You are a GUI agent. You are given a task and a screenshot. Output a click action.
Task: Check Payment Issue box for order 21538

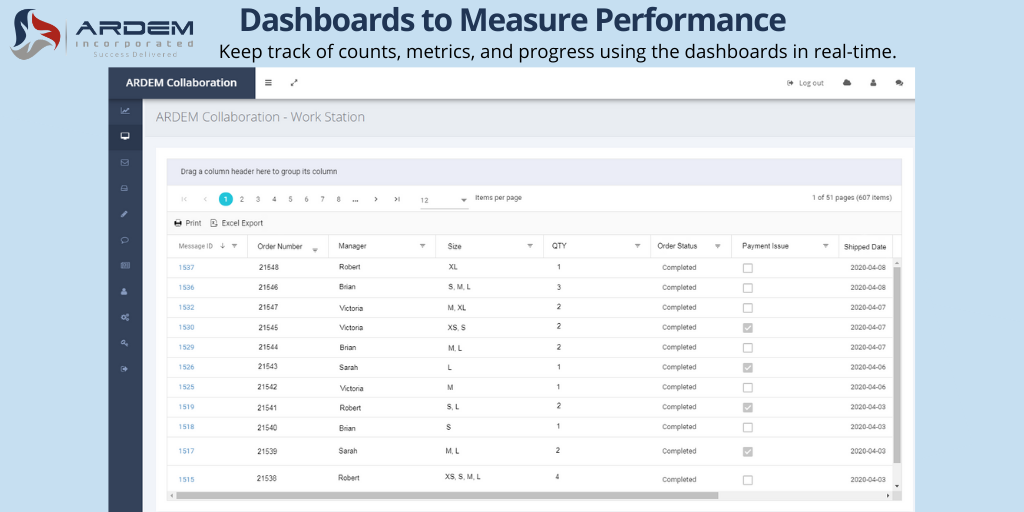748,480
